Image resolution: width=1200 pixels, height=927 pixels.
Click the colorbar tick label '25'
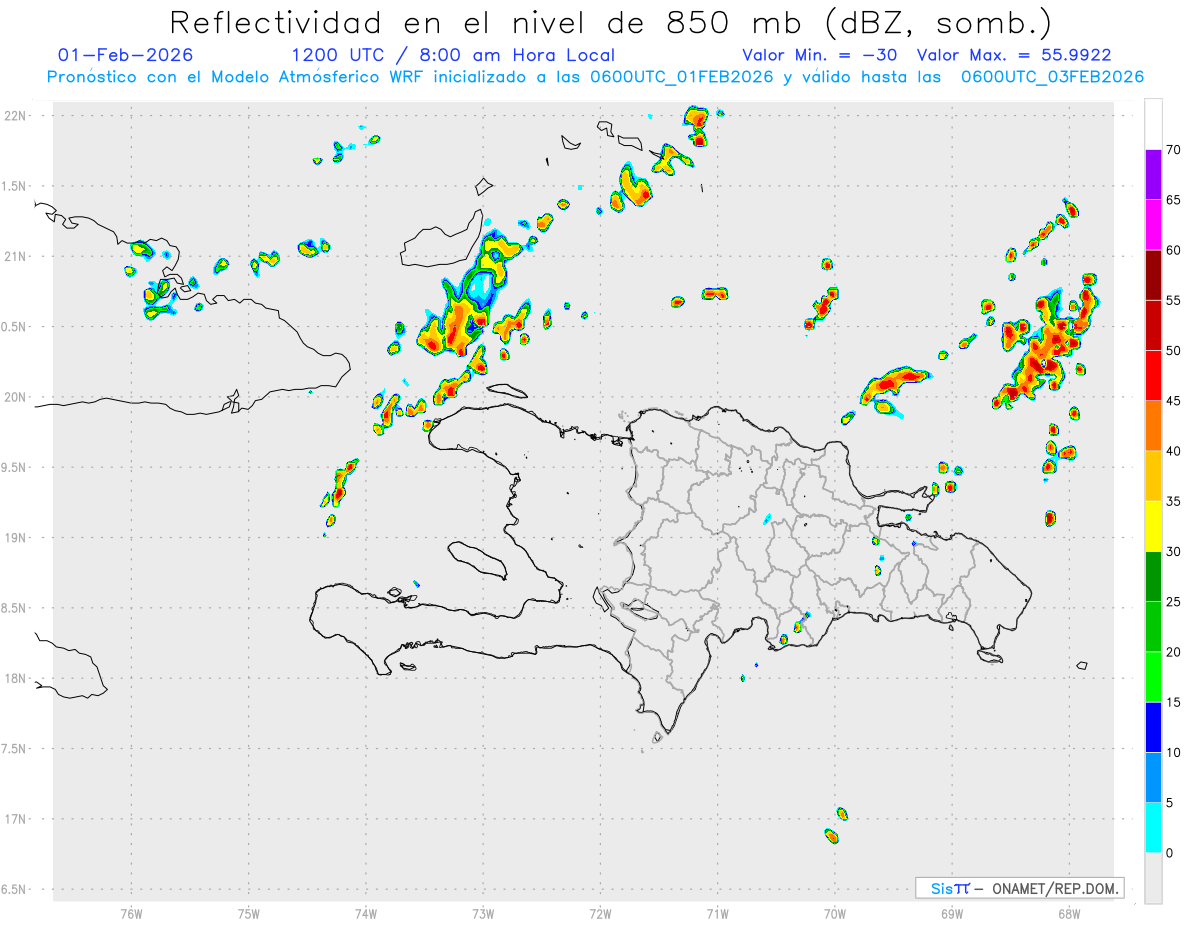click(x=1173, y=602)
